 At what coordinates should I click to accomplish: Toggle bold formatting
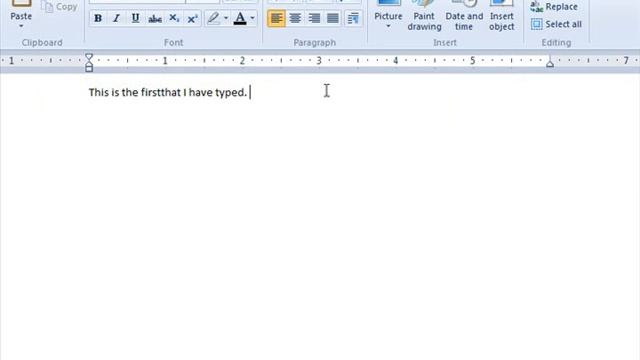tap(98, 18)
